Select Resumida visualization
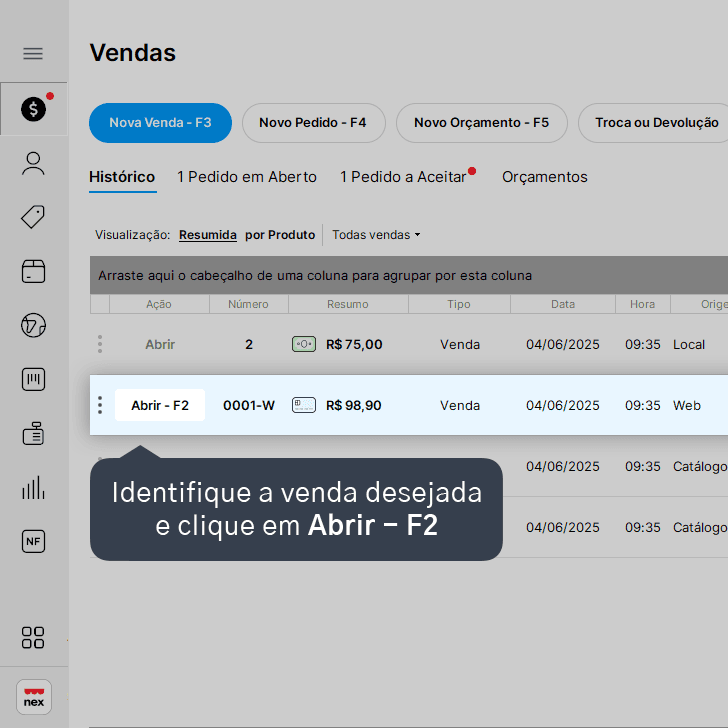The width and height of the screenshot is (728, 728). 208,235
